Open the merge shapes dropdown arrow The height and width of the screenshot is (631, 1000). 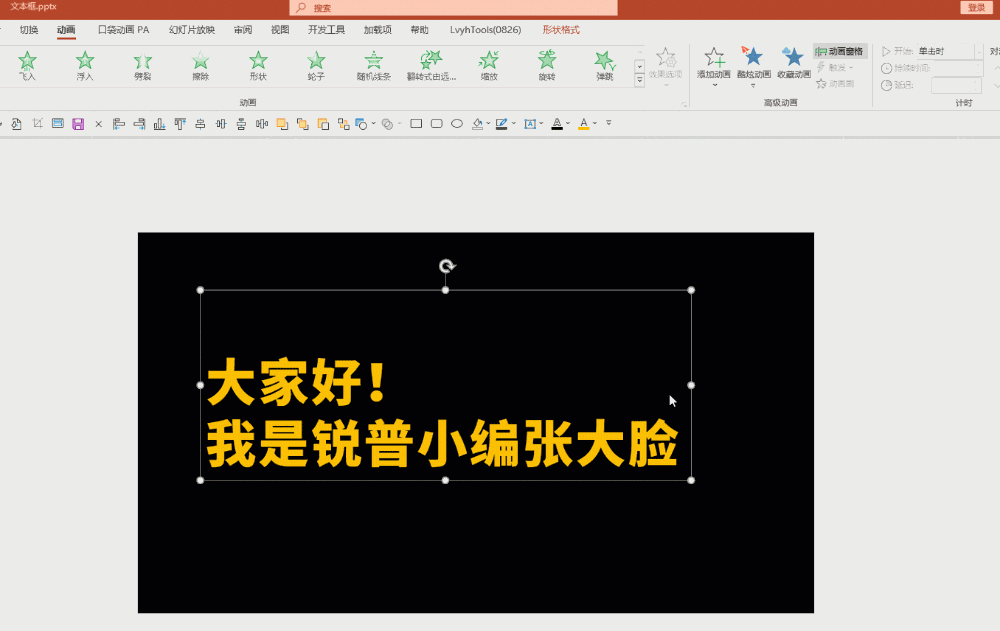pyautogui.click(x=399, y=124)
